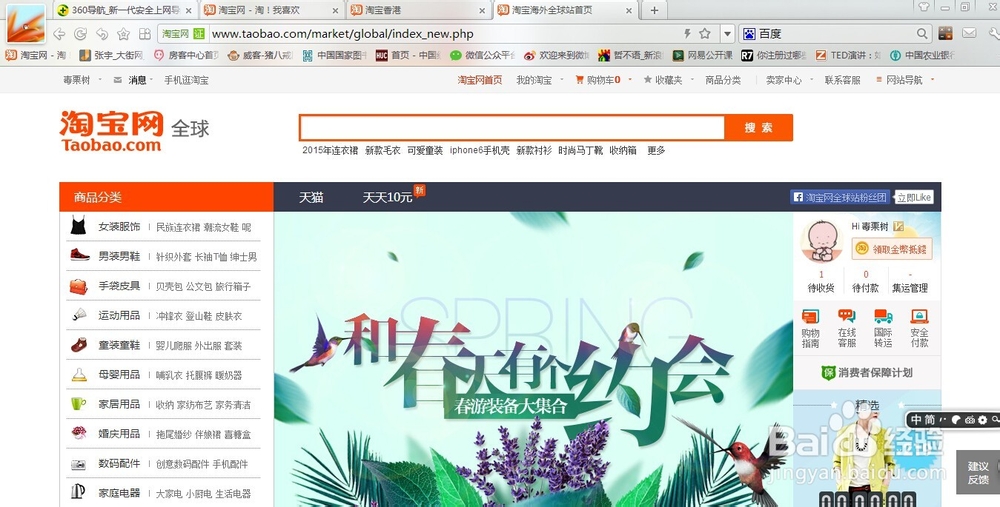Open the 张宇_大街网 bookmark
The image size is (1000, 507).
tap(112, 55)
